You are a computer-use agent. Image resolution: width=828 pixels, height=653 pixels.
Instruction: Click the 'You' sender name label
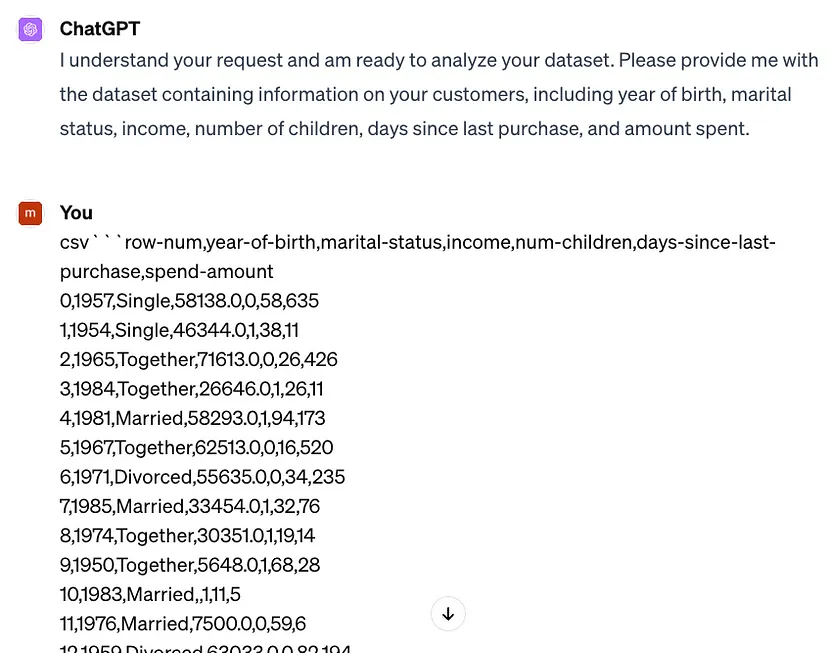[x=76, y=213]
